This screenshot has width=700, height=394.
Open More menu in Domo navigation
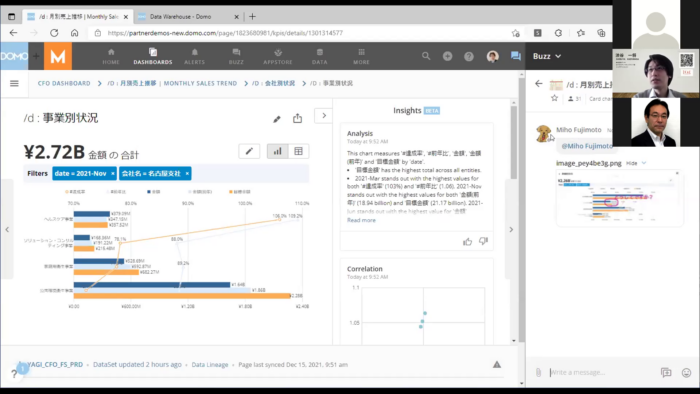pos(361,57)
